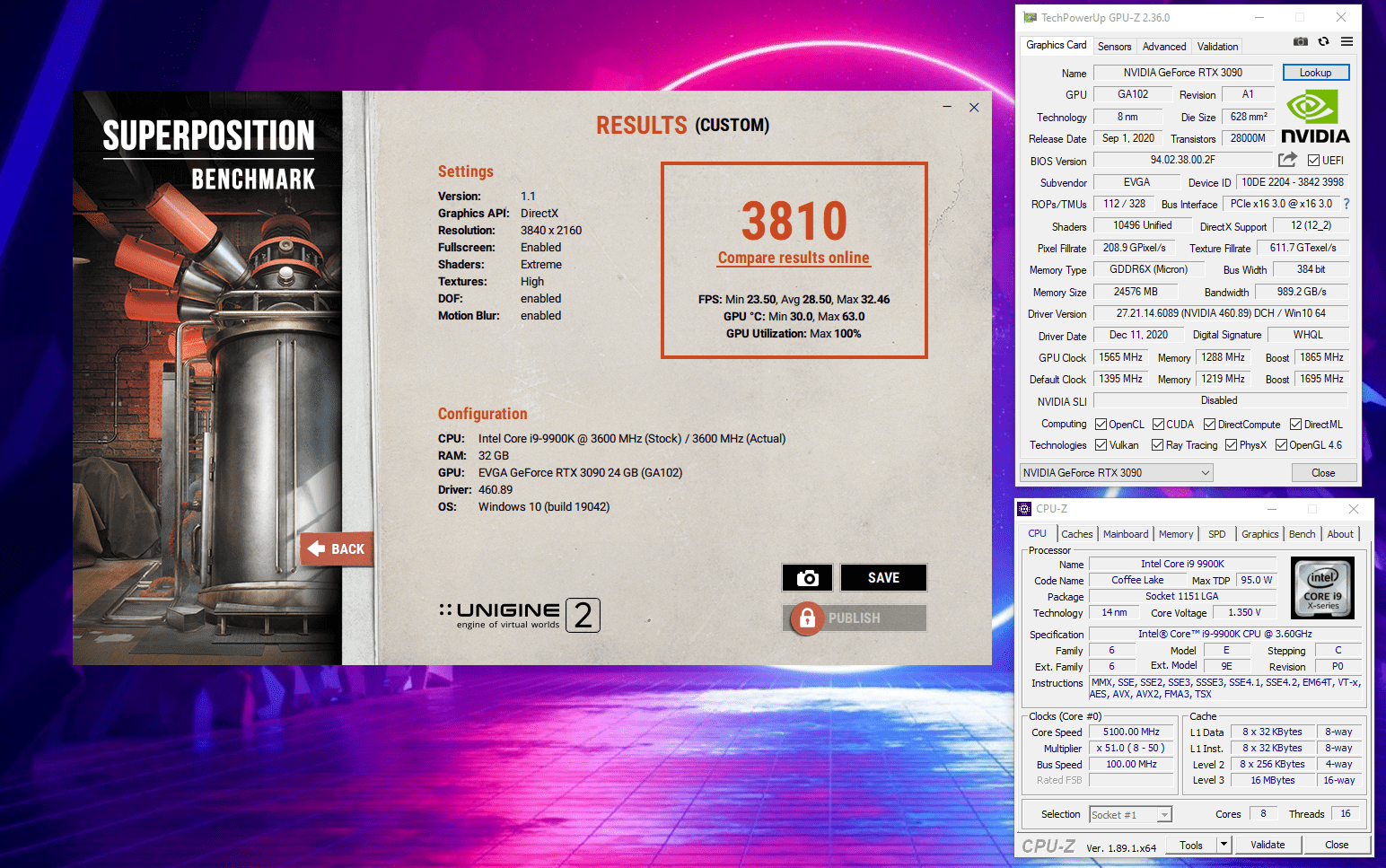1386x868 pixels.
Task: Click the Driver Version field in GPU-Z
Action: (x=1221, y=313)
